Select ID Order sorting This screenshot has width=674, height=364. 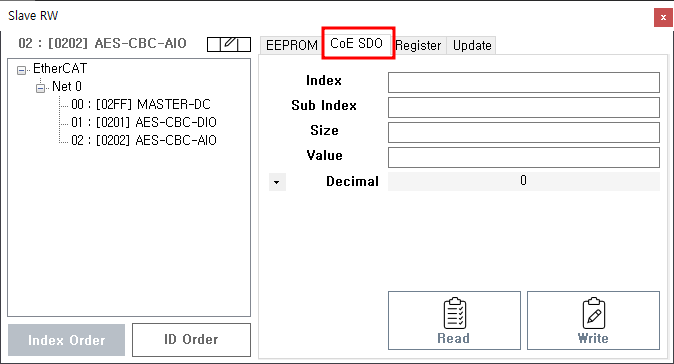pyautogui.click(x=191, y=340)
